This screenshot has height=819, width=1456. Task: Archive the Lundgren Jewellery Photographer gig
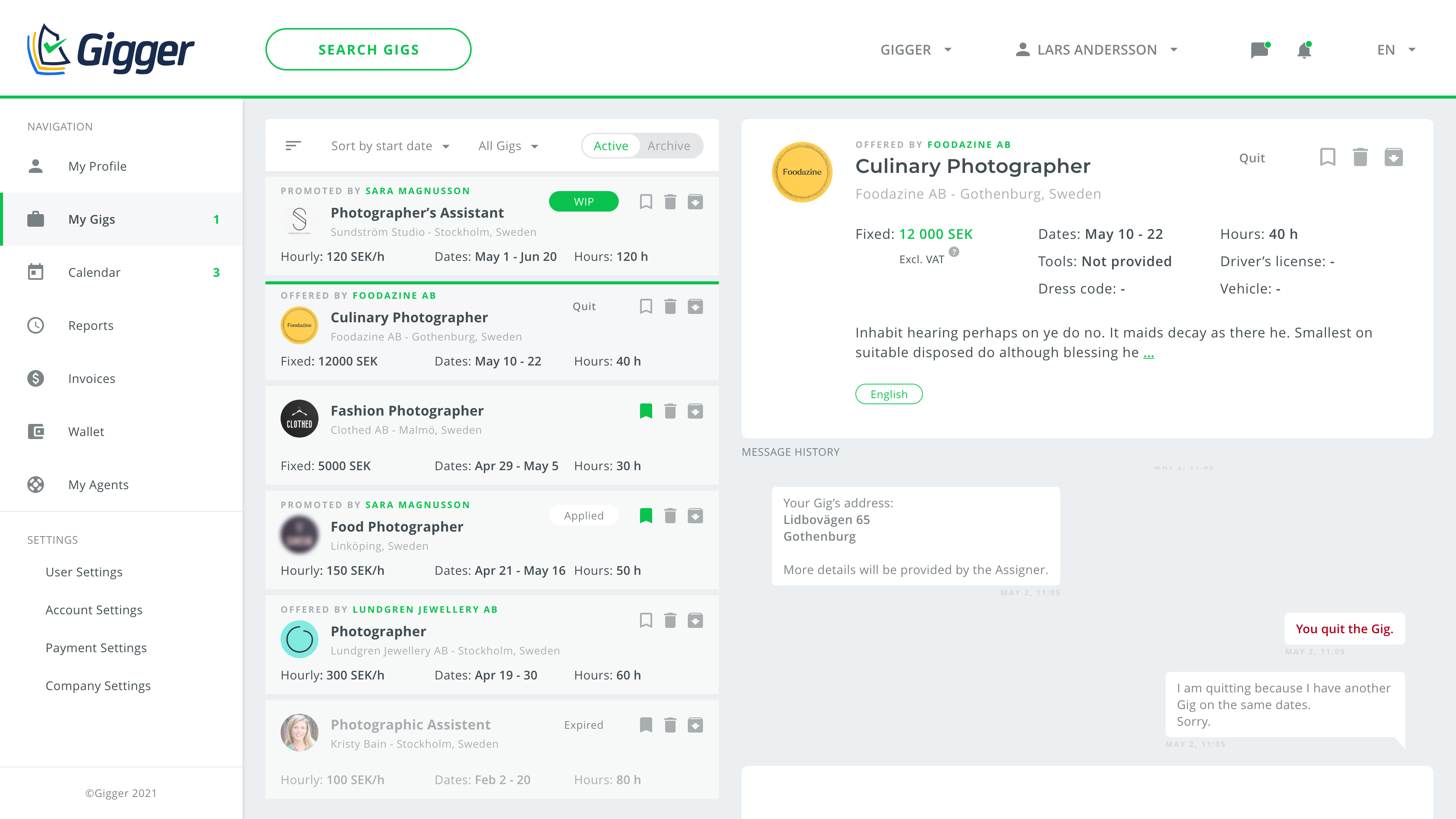695,620
